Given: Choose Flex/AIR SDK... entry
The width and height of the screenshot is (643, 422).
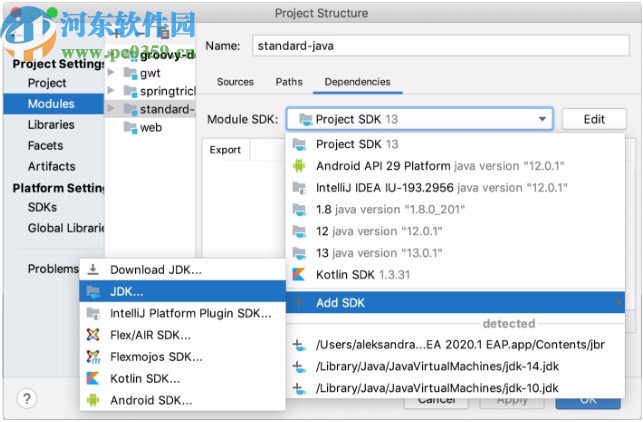Looking at the screenshot, I should [182, 335].
